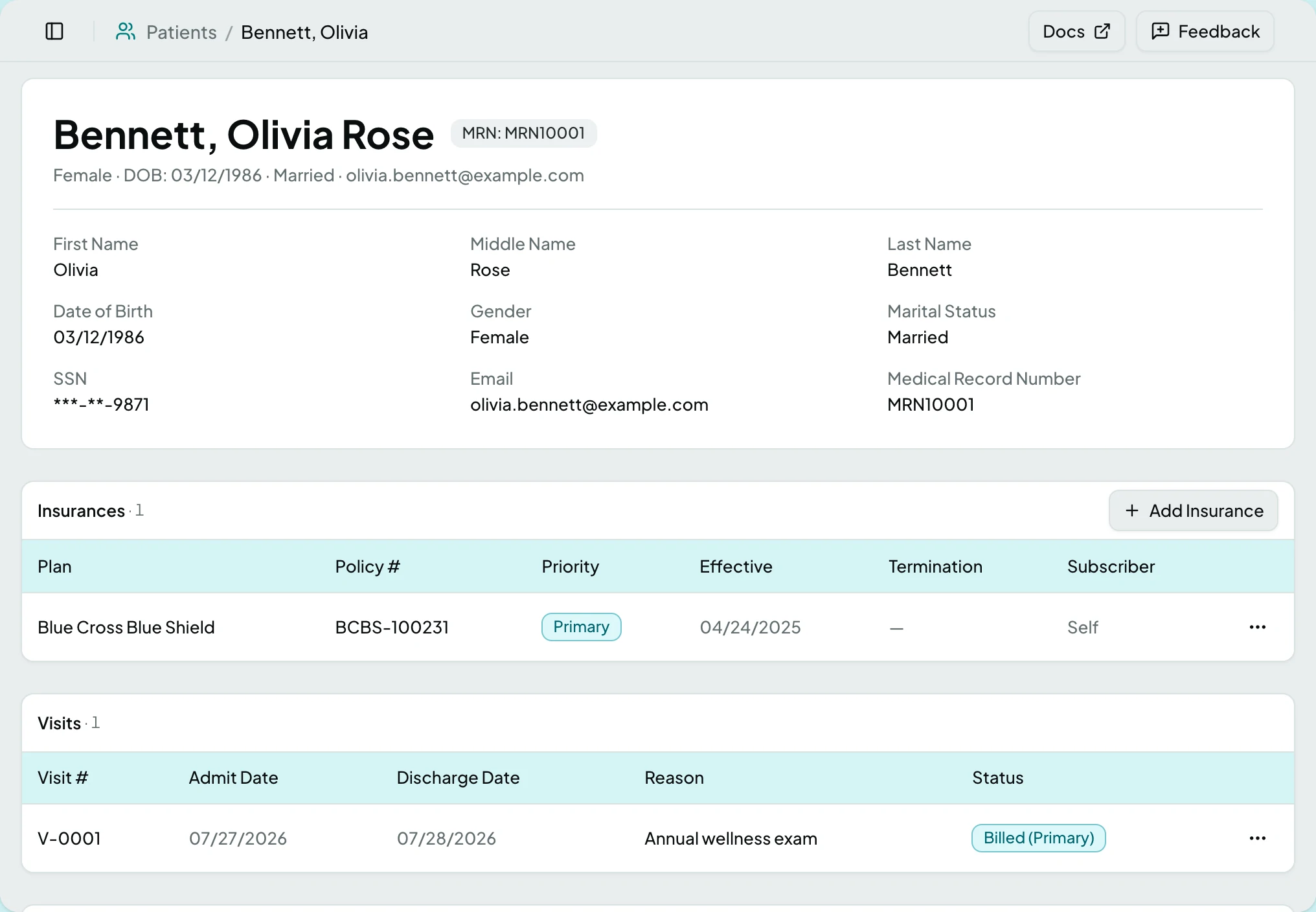Screen dimensions: 1316x912
Task: Click the Visits section heading
Action: point(59,723)
